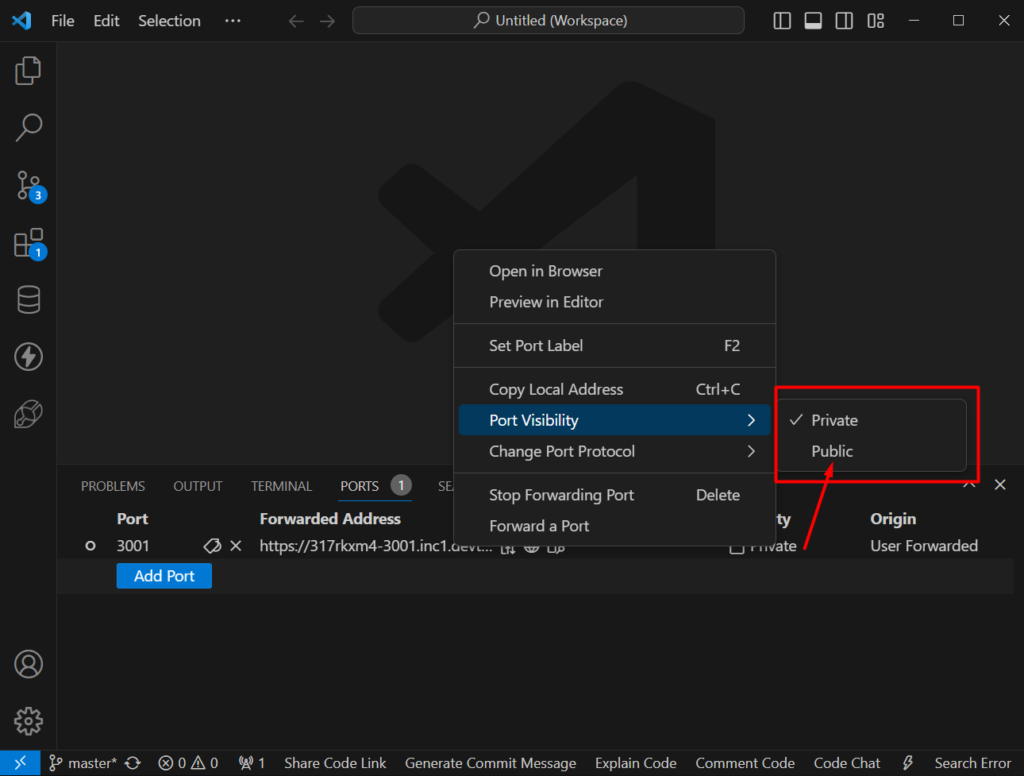Open the Edit menu
The image size is (1024, 776).
(106, 21)
